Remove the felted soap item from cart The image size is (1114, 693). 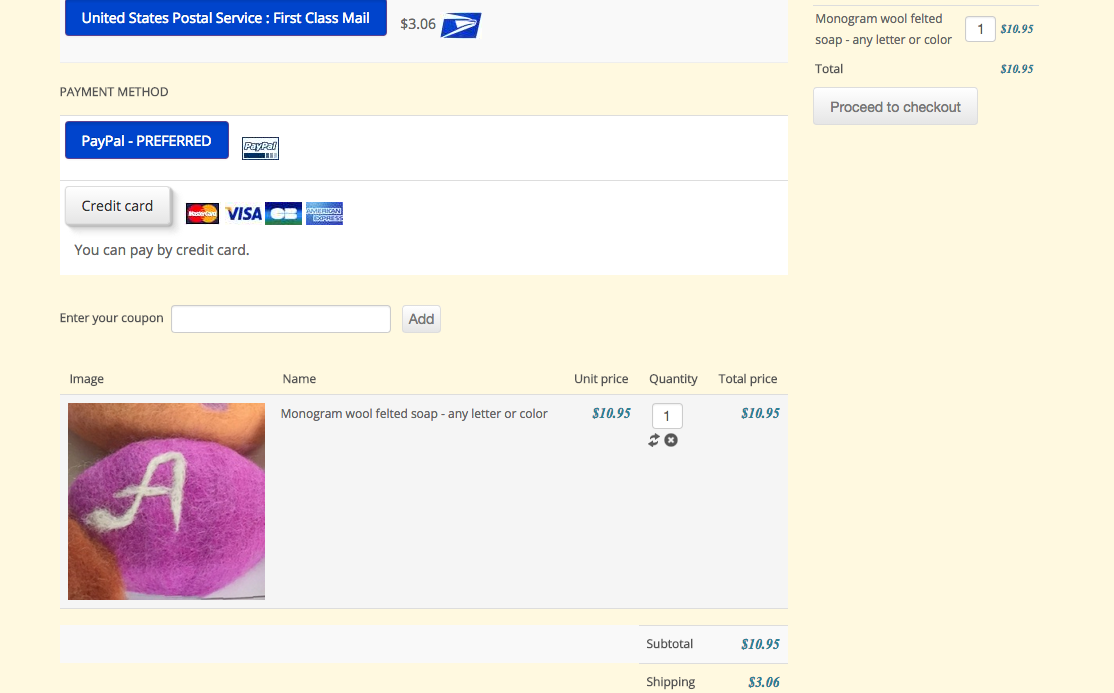coord(671,440)
